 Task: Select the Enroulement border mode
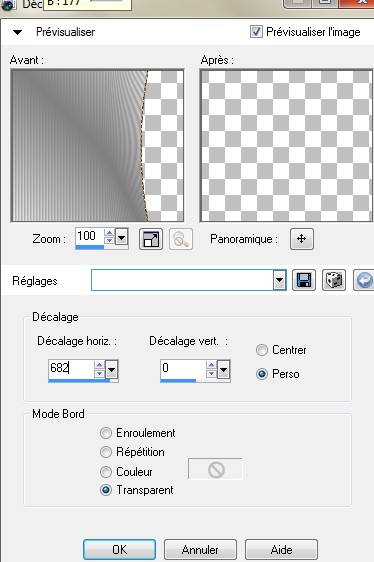106,433
